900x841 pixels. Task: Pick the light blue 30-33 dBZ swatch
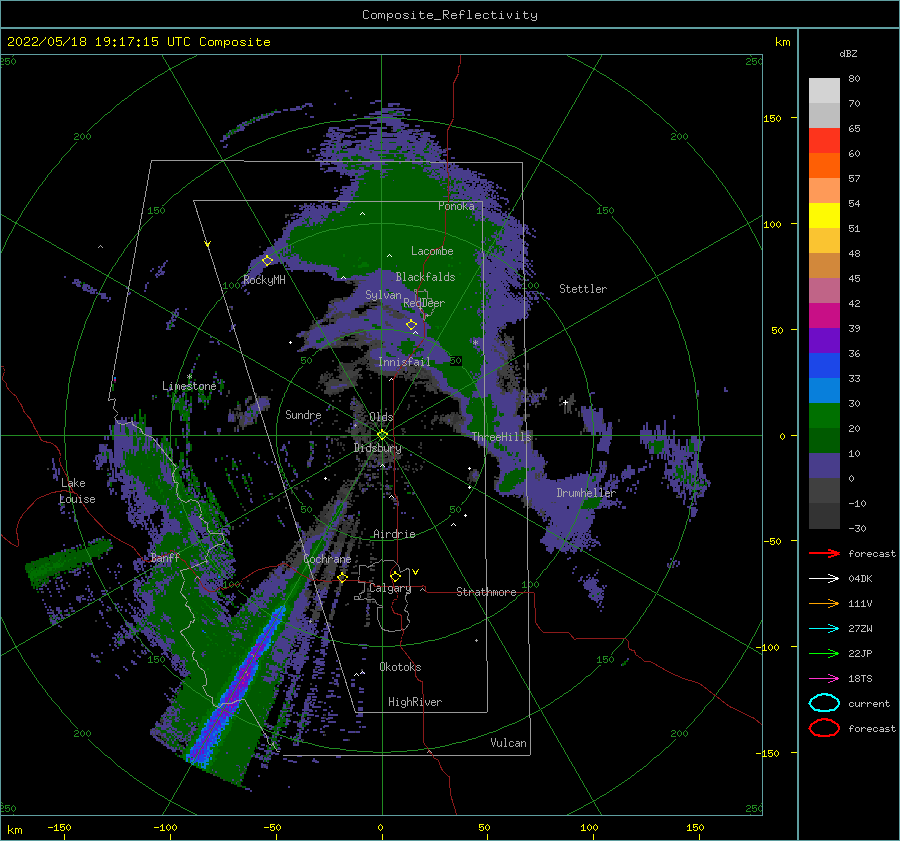point(824,391)
